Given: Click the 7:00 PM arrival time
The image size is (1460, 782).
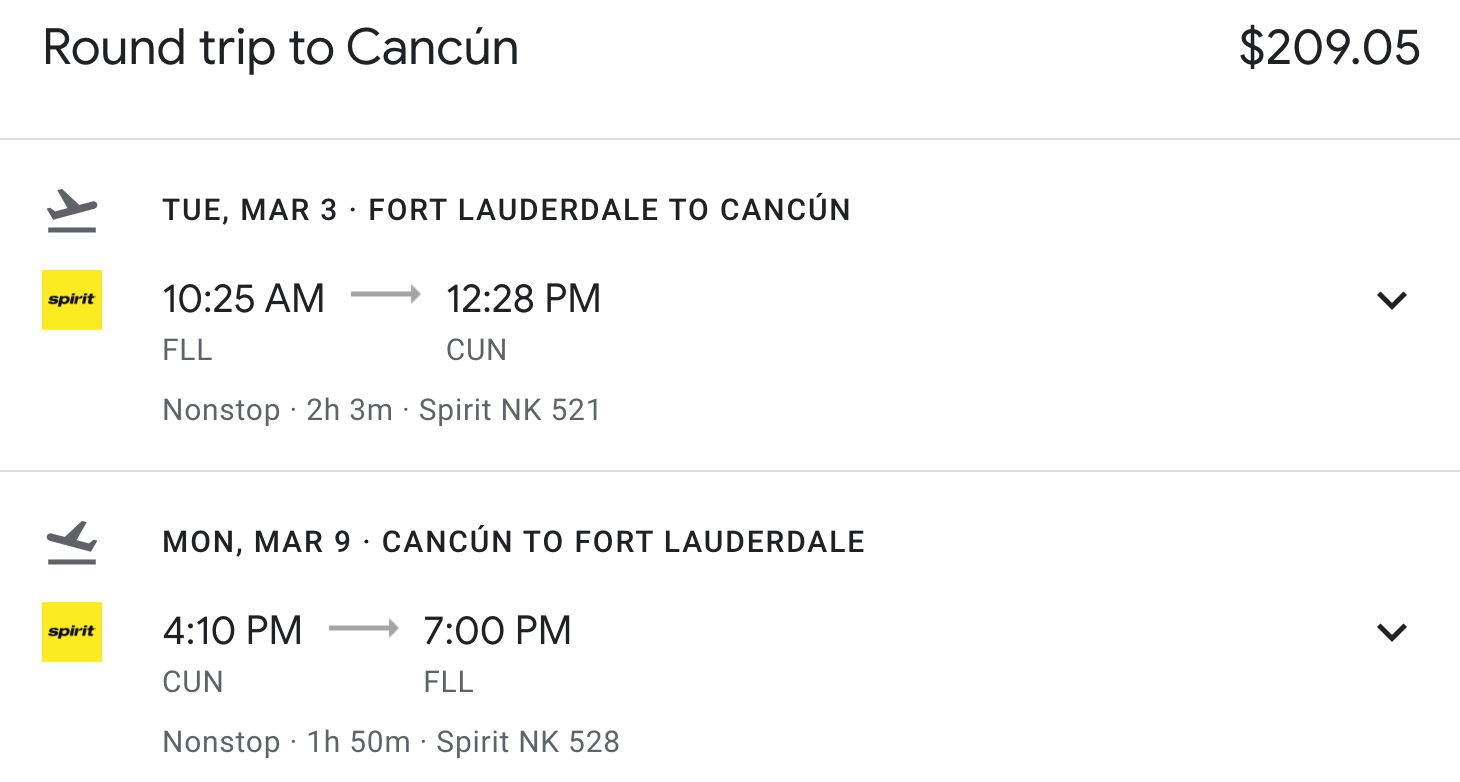Looking at the screenshot, I should point(497,631).
